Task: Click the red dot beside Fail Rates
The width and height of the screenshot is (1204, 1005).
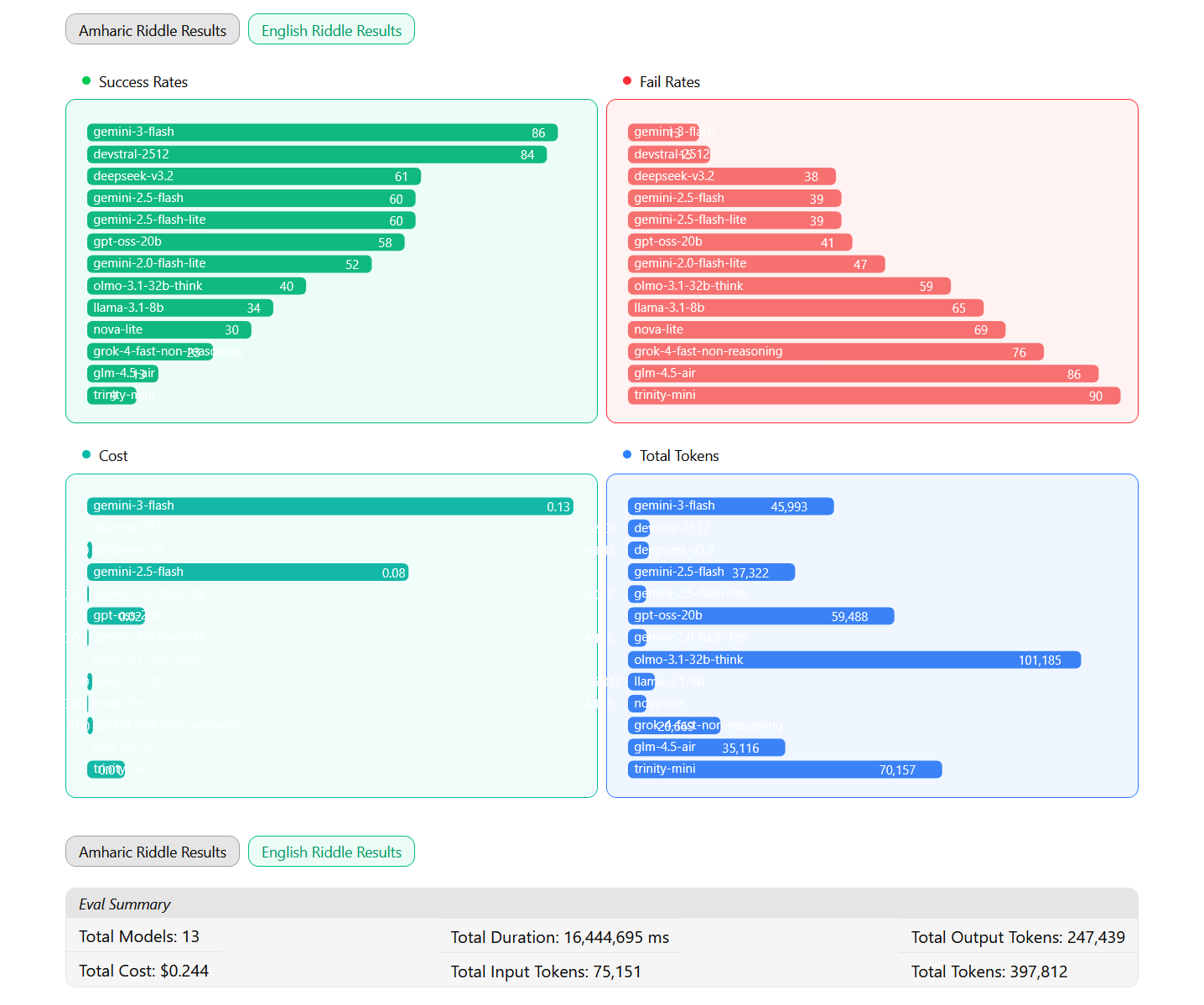Action: tap(627, 81)
